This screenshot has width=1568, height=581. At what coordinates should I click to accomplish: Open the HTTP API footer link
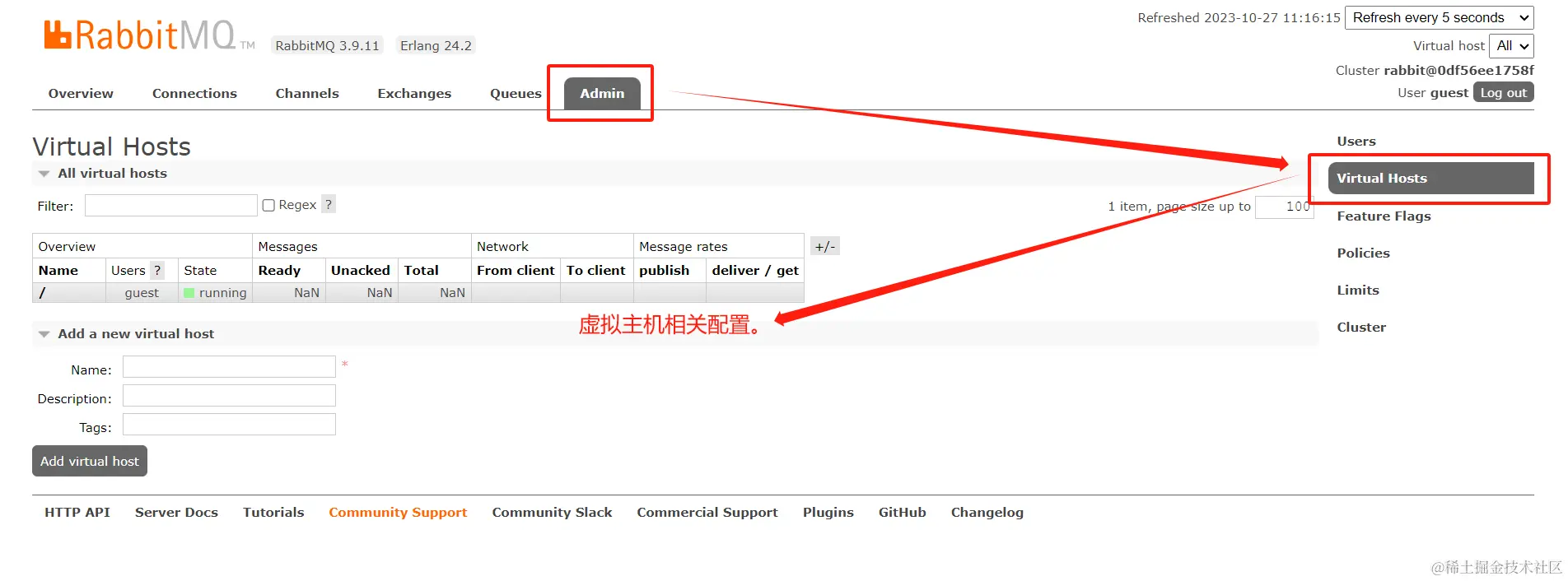pos(77,512)
